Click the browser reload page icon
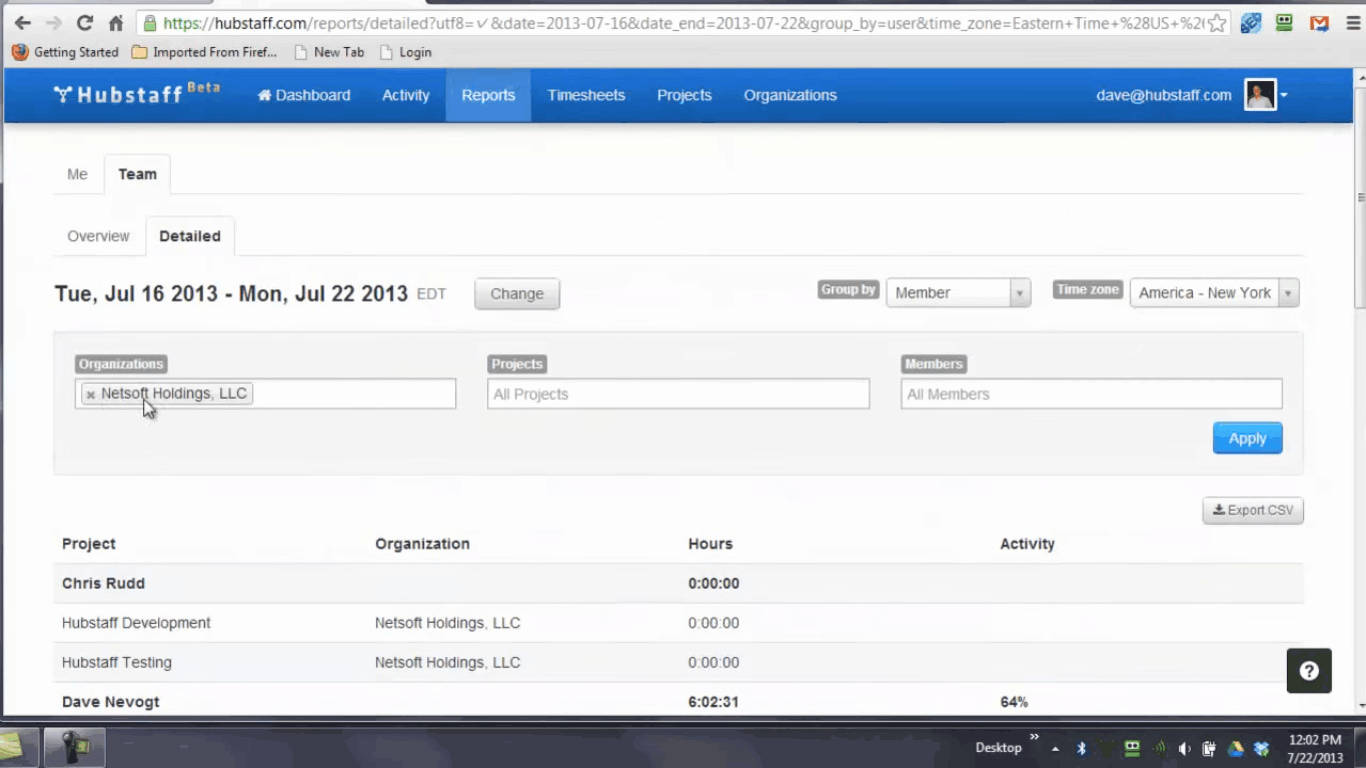The image size is (1366, 768). [x=84, y=23]
